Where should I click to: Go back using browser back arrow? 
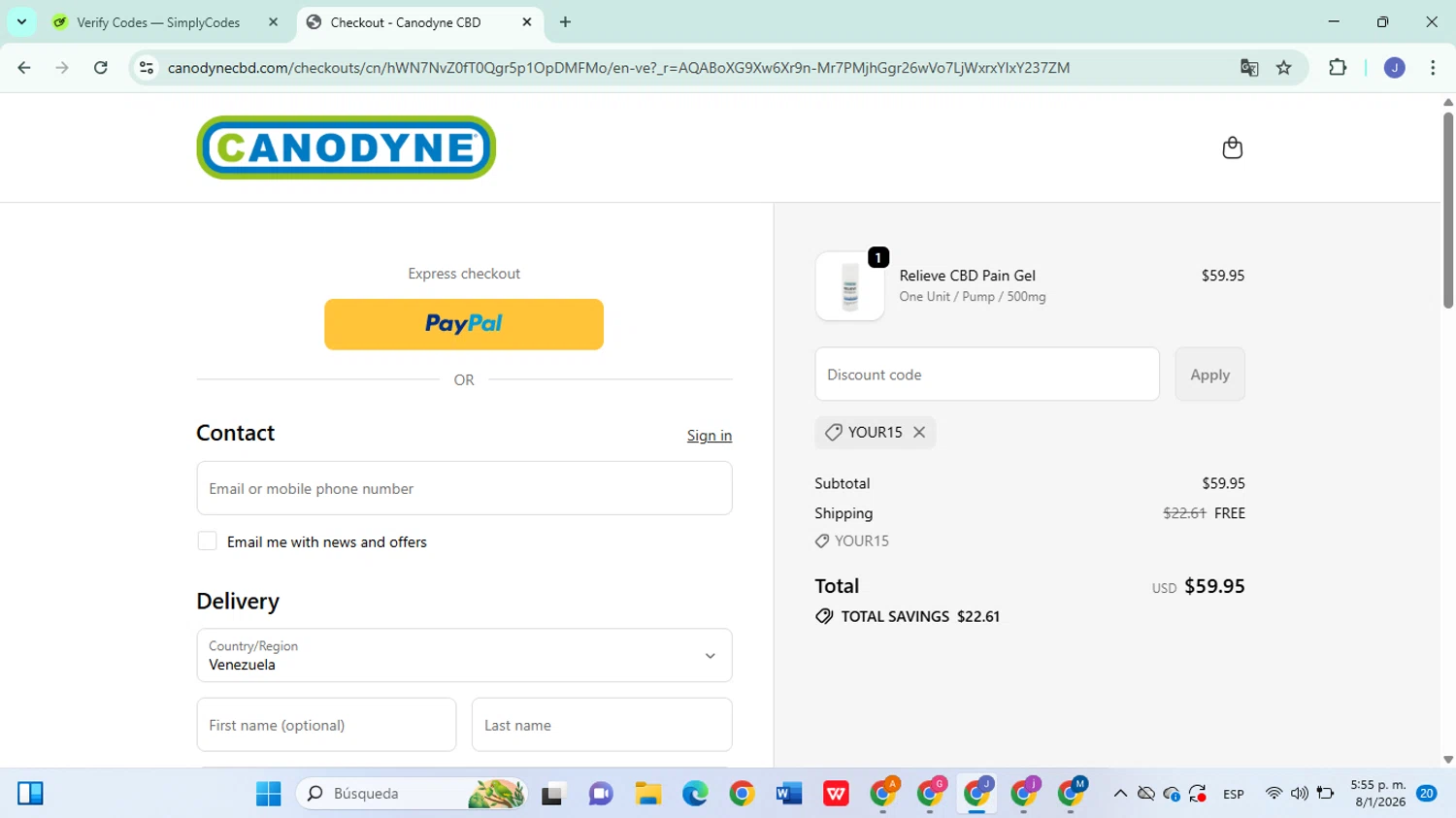pos(24,68)
